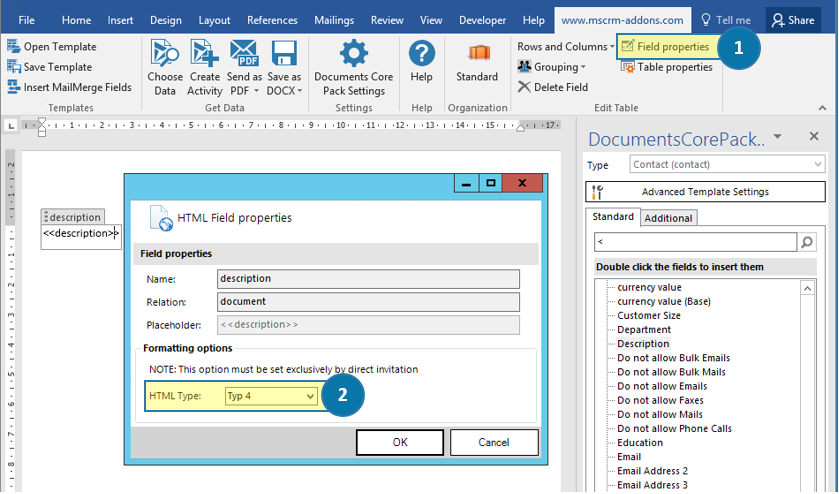Switch to the Home tab

click(76, 20)
